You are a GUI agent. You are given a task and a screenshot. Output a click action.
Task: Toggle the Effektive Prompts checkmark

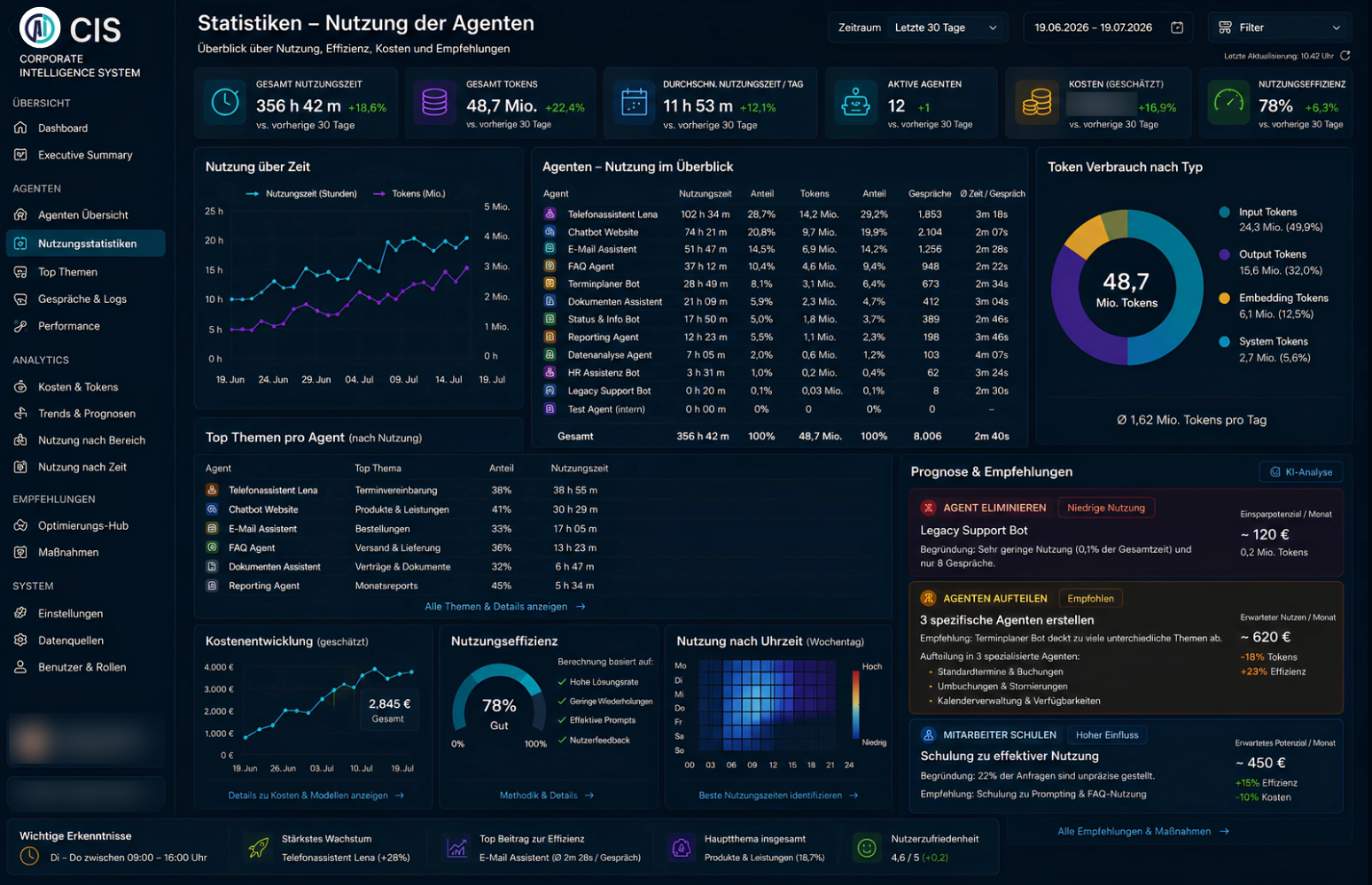point(562,720)
